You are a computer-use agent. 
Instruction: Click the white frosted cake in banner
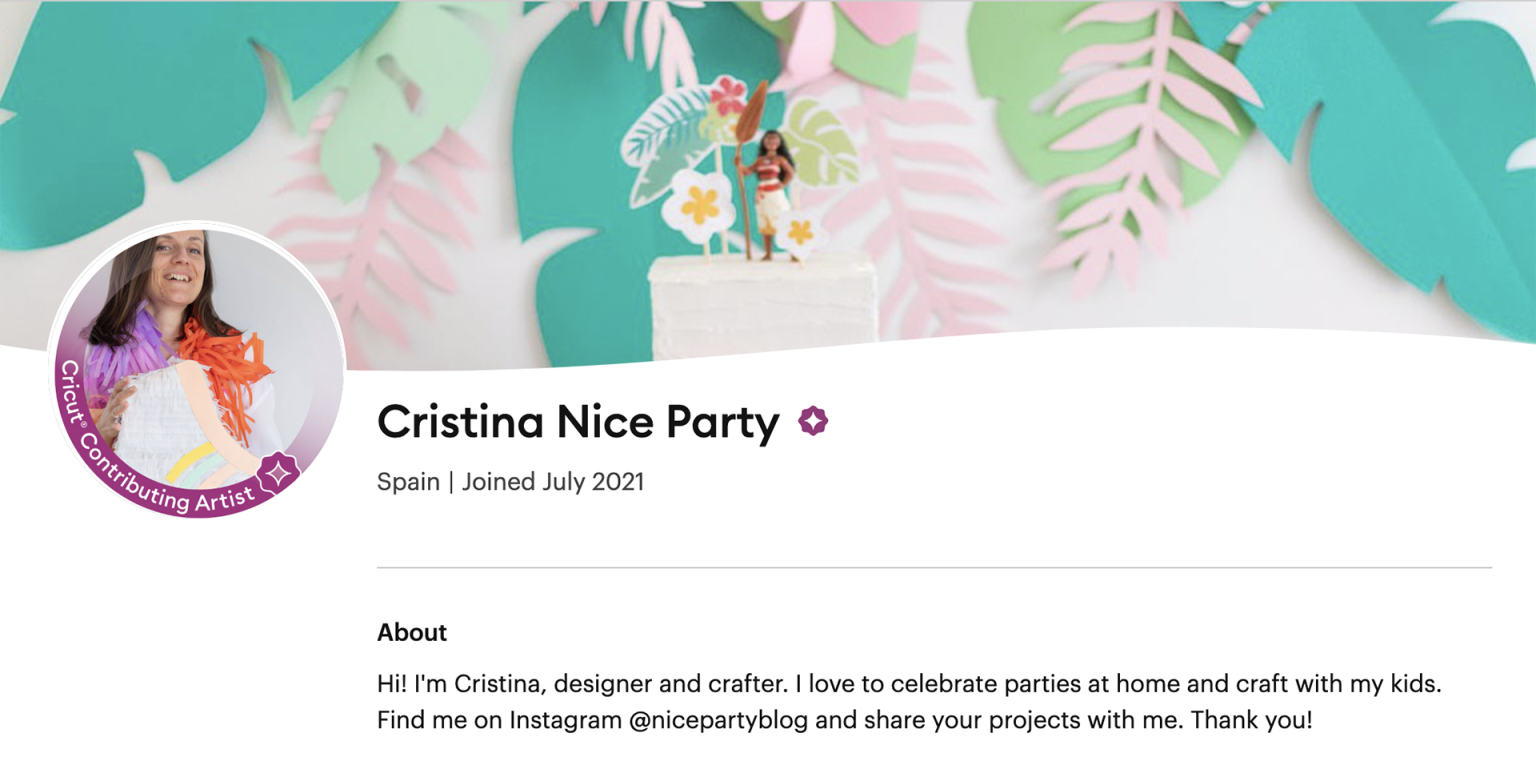tap(762, 305)
